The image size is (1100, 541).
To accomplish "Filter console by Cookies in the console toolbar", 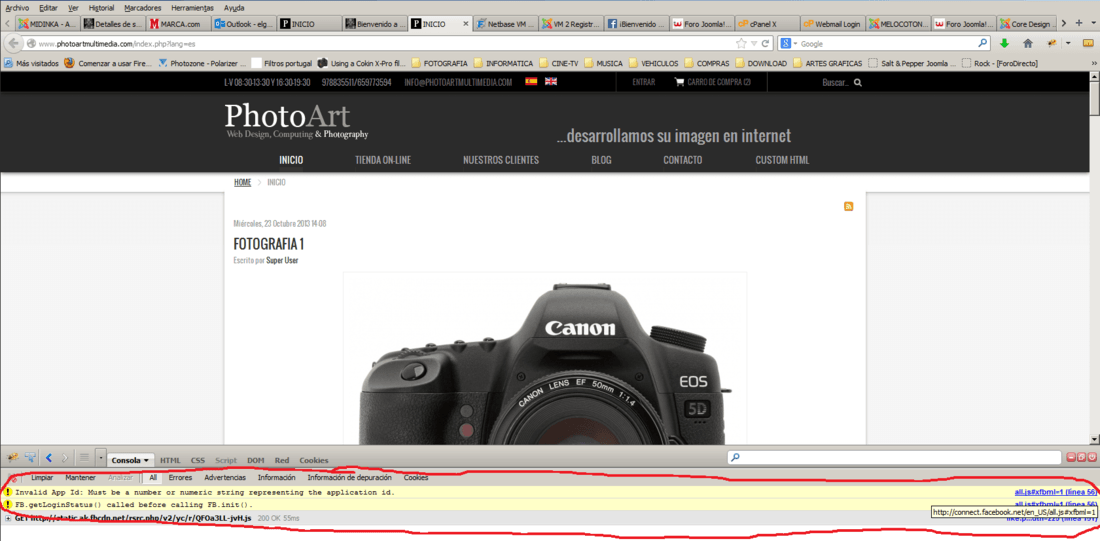I will (416, 478).
